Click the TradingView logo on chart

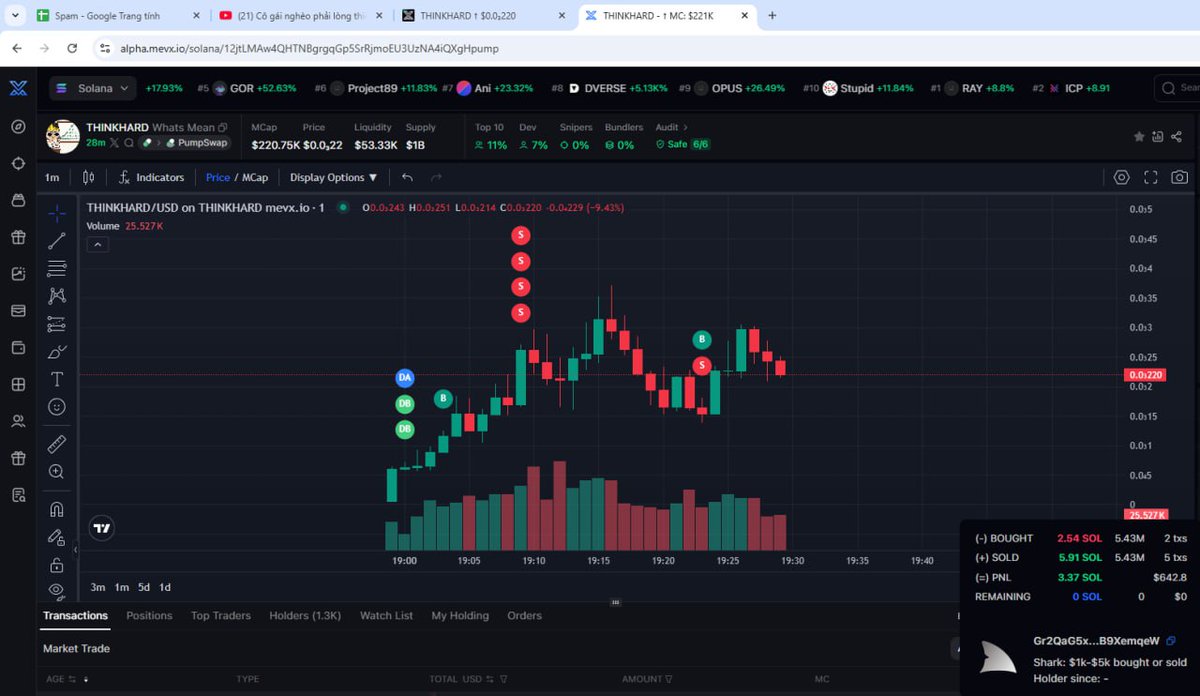101,527
